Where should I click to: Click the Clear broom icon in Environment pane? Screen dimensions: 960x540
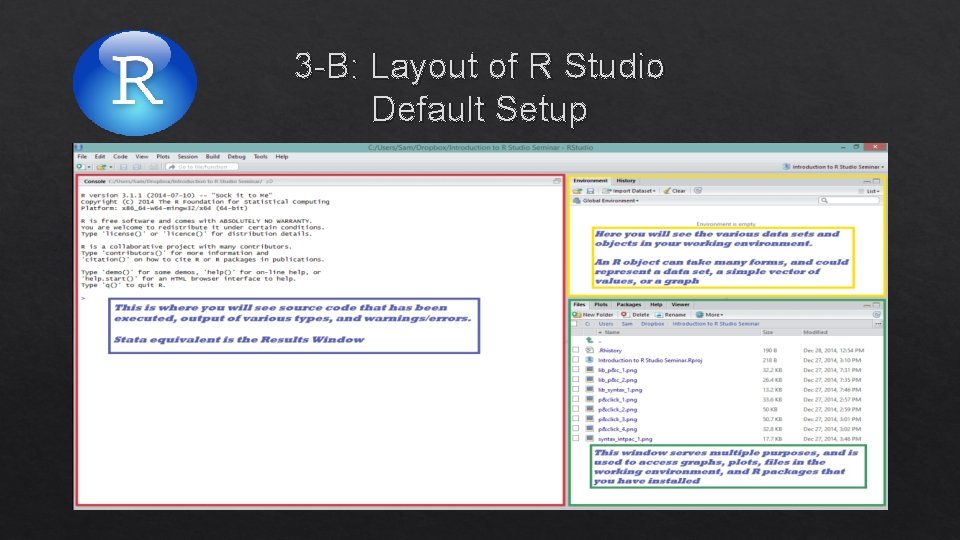667,191
